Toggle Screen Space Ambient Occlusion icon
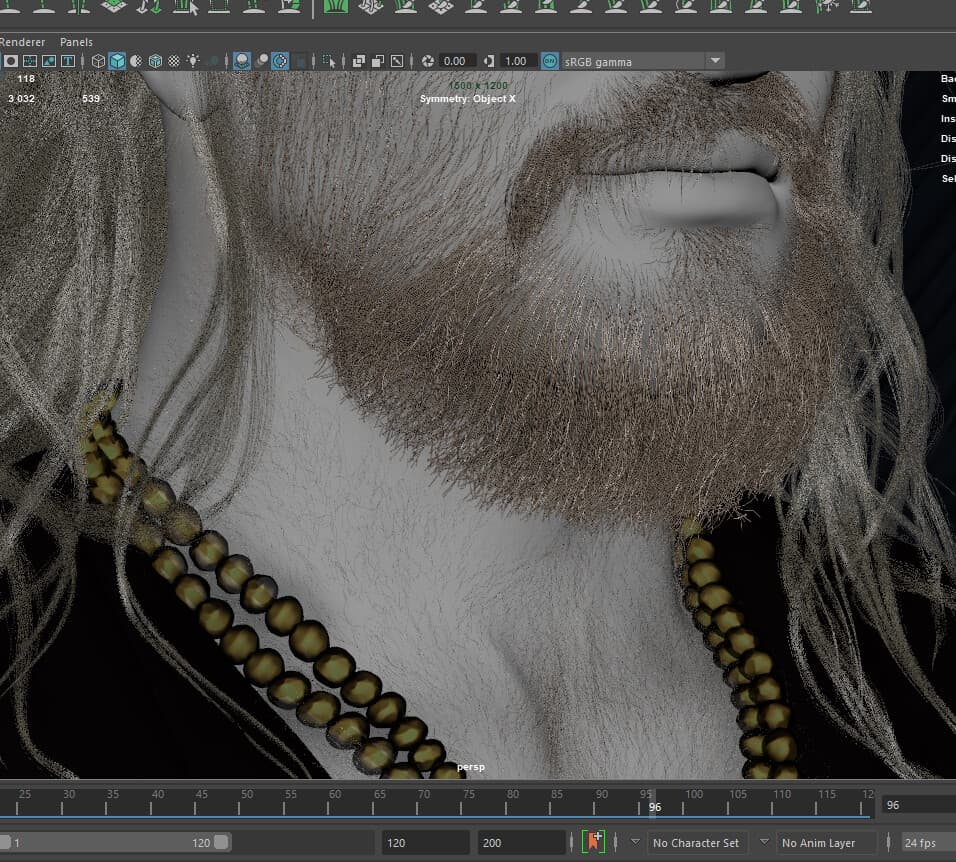 tap(241, 61)
